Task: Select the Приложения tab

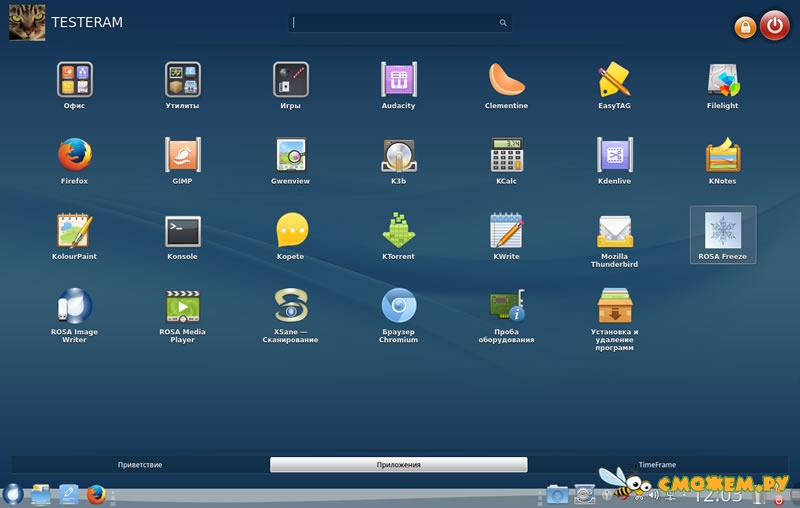Action: coord(398,465)
